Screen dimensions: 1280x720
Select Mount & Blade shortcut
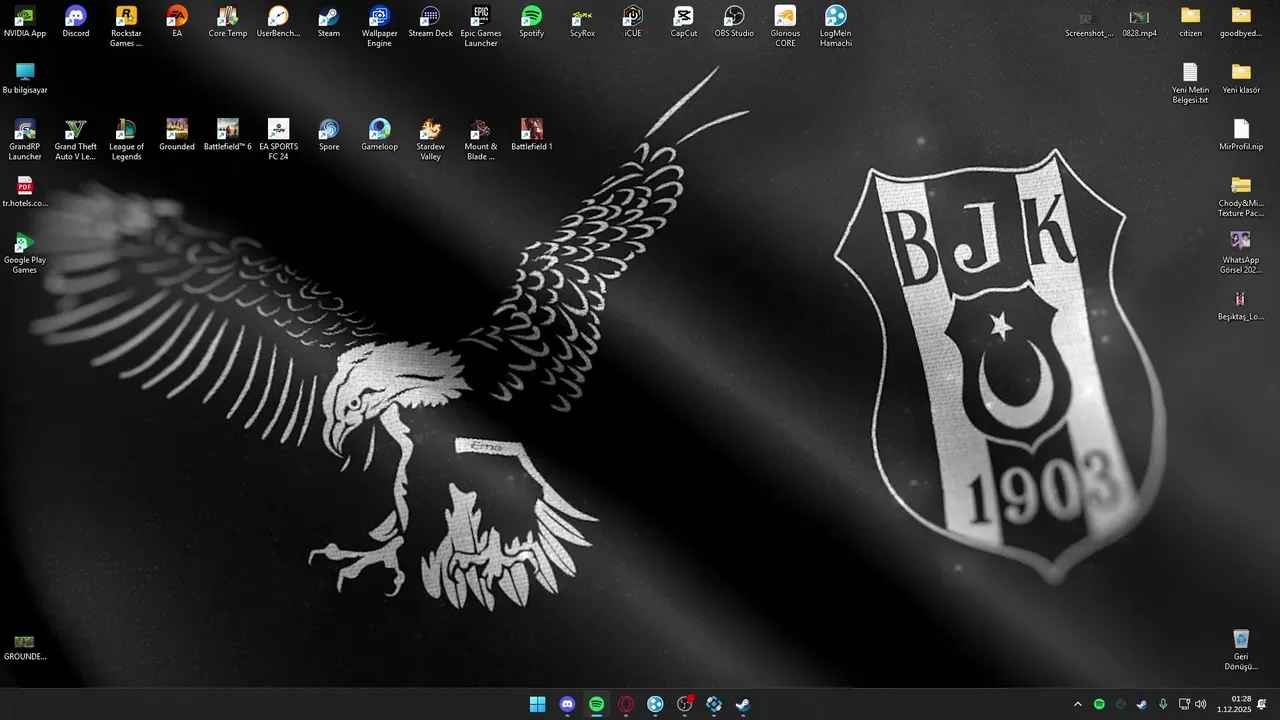[x=481, y=140]
